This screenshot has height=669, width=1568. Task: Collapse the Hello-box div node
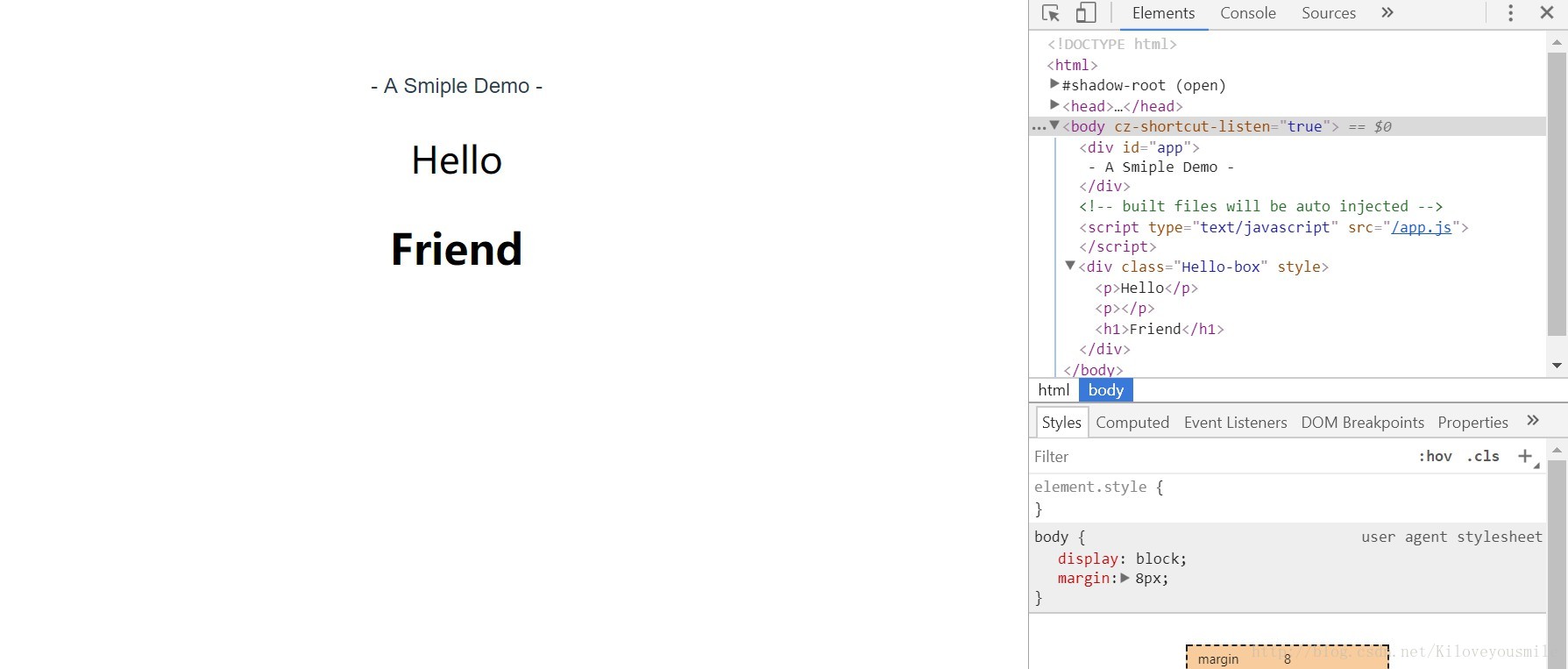(1070, 266)
